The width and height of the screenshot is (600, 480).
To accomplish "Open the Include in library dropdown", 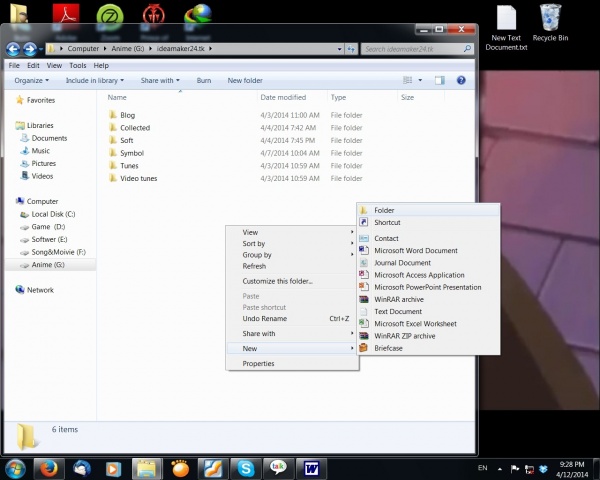I will (96, 80).
